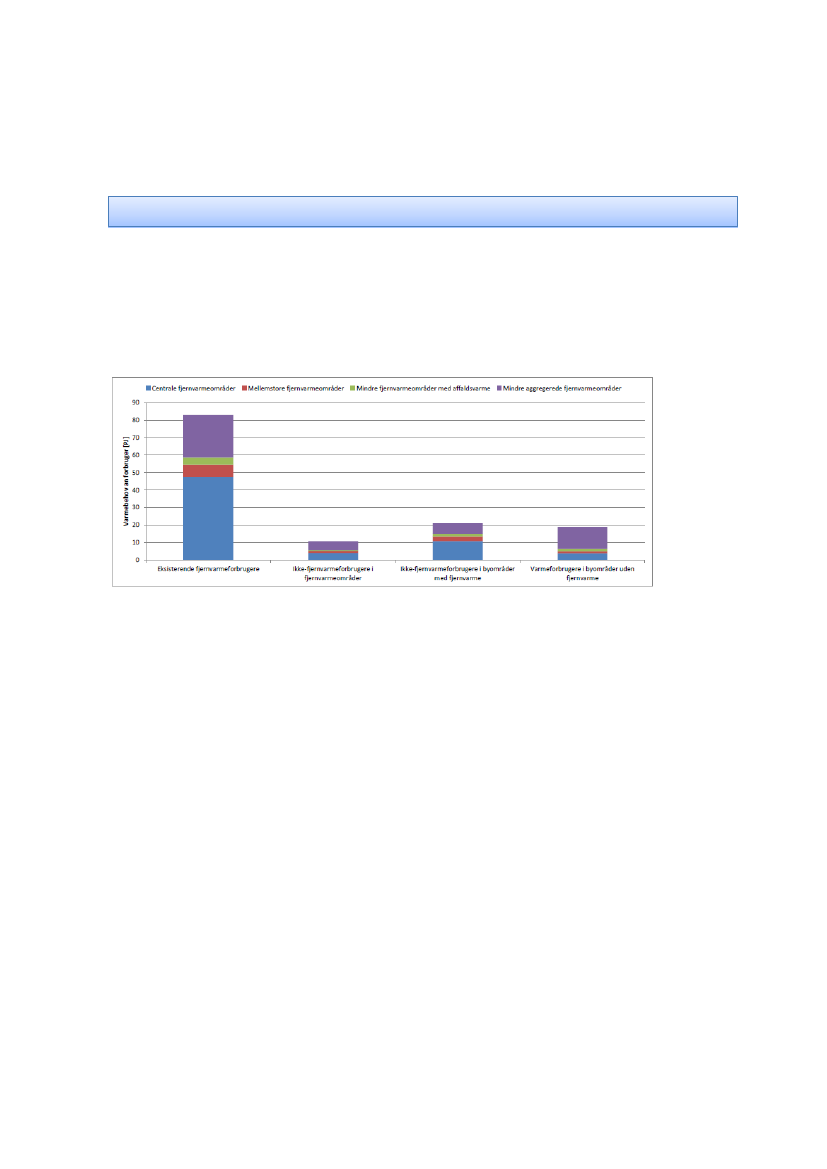
Task: Click the y-axis value 20
Action: 136,525
